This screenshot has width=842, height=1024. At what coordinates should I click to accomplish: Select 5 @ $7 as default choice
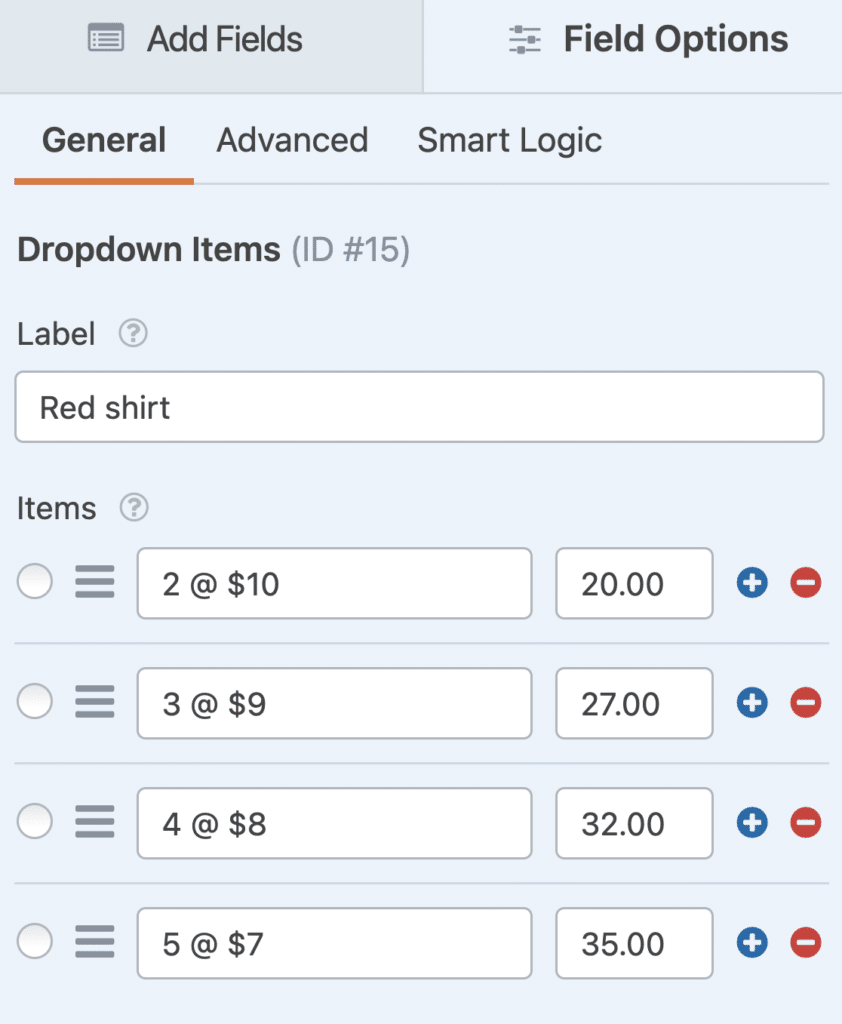(35, 942)
